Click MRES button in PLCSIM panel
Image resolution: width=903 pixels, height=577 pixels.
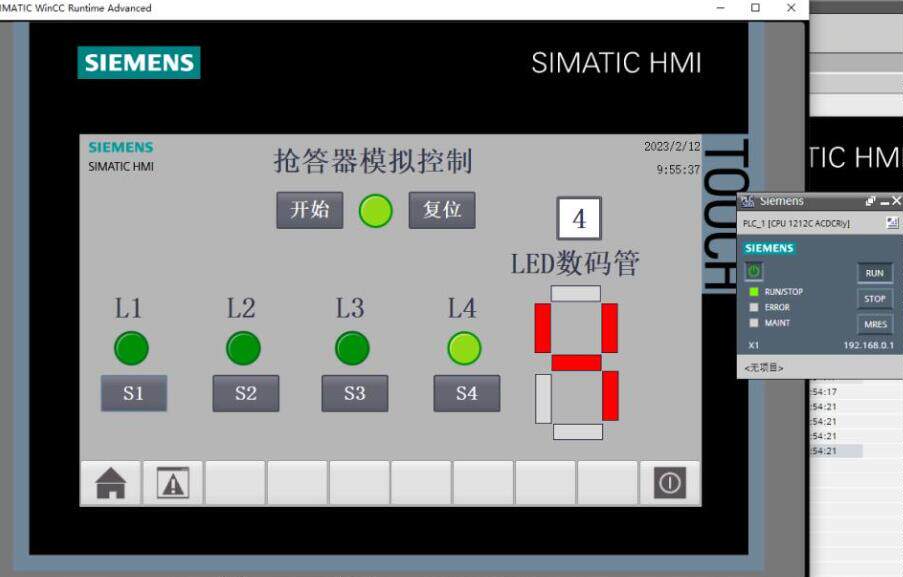click(875, 324)
